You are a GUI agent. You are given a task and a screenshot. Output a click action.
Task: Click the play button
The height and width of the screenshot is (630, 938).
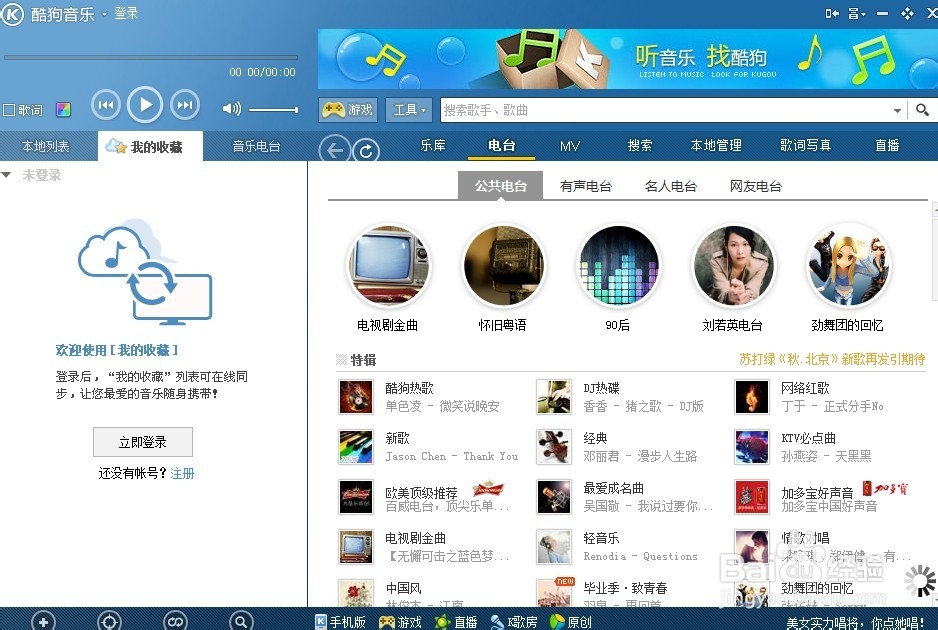145,105
